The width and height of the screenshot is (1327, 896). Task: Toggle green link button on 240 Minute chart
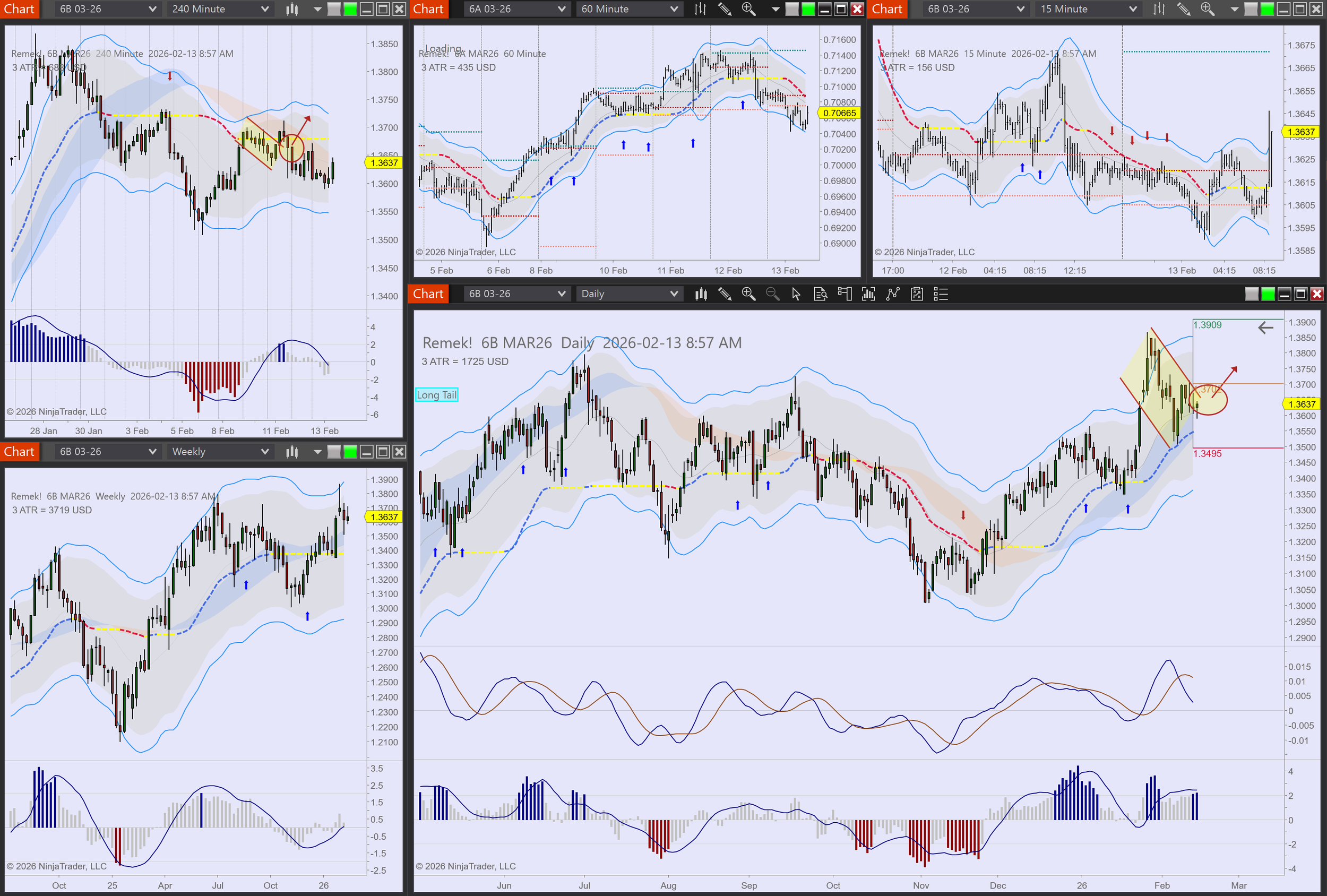pos(350,8)
